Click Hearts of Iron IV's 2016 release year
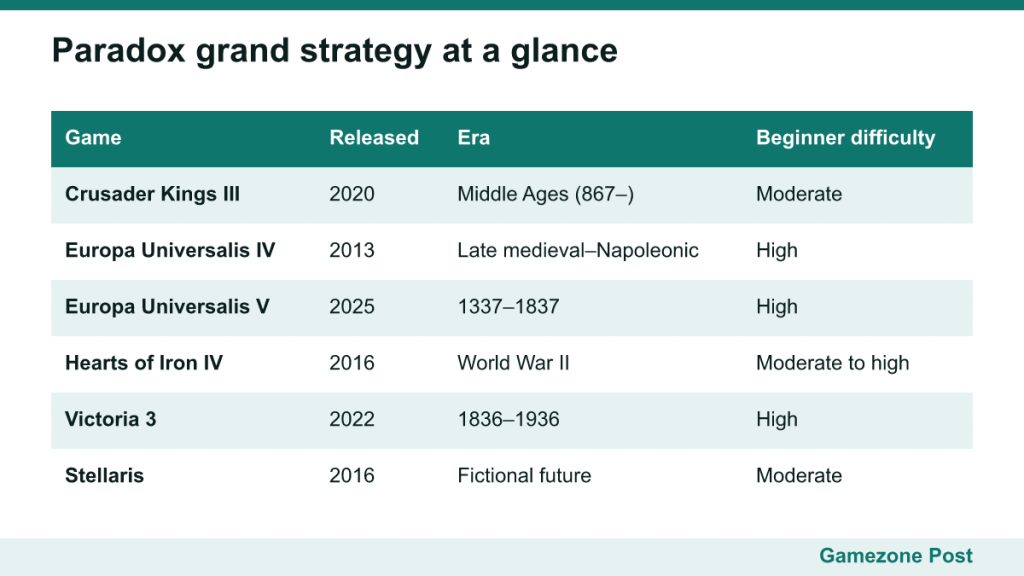1024x576 pixels. pos(352,362)
